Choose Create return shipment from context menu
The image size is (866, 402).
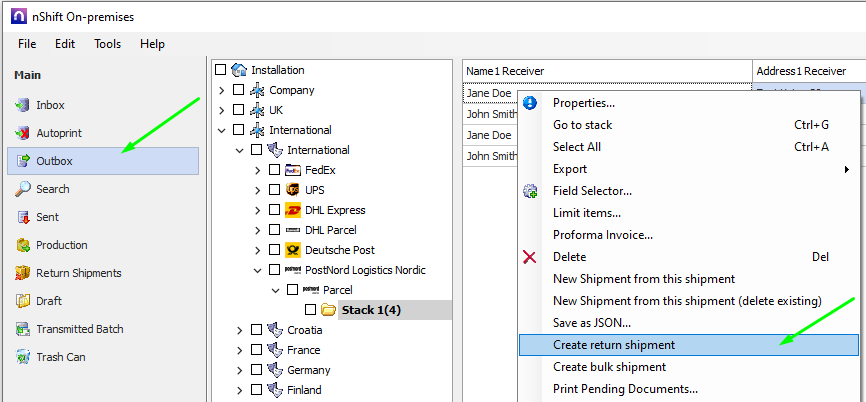pos(613,345)
